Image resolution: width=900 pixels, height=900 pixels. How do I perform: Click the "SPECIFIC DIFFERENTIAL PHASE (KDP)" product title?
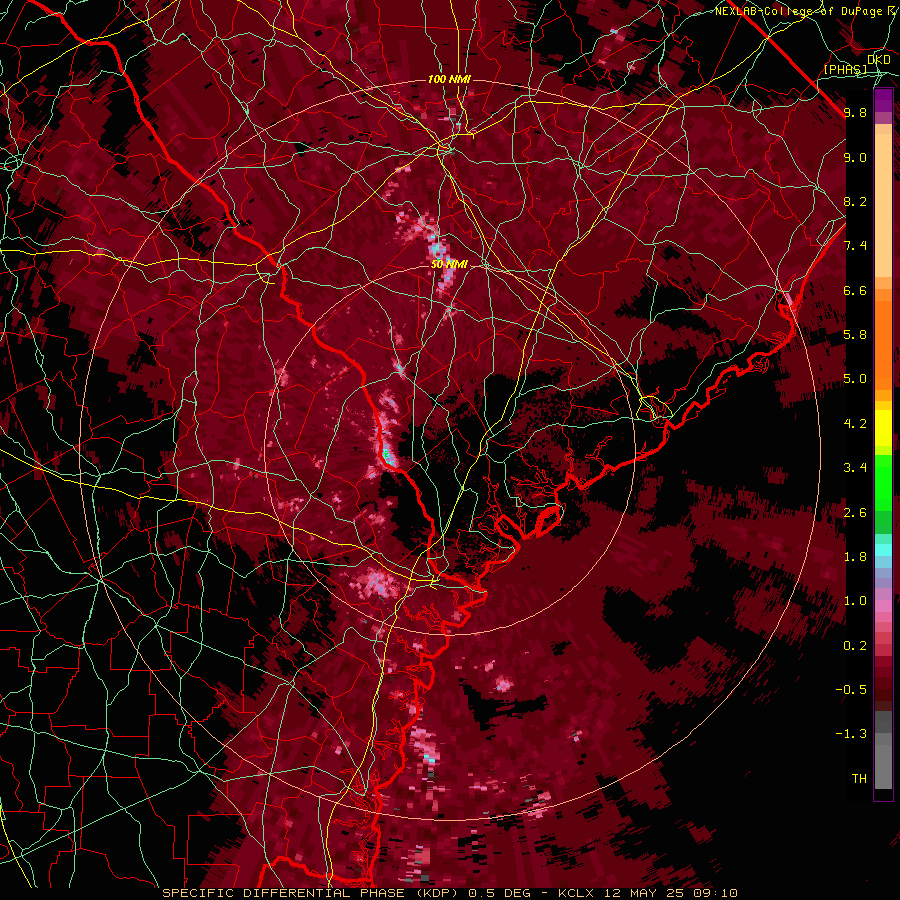pyautogui.click(x=312, y=893)
